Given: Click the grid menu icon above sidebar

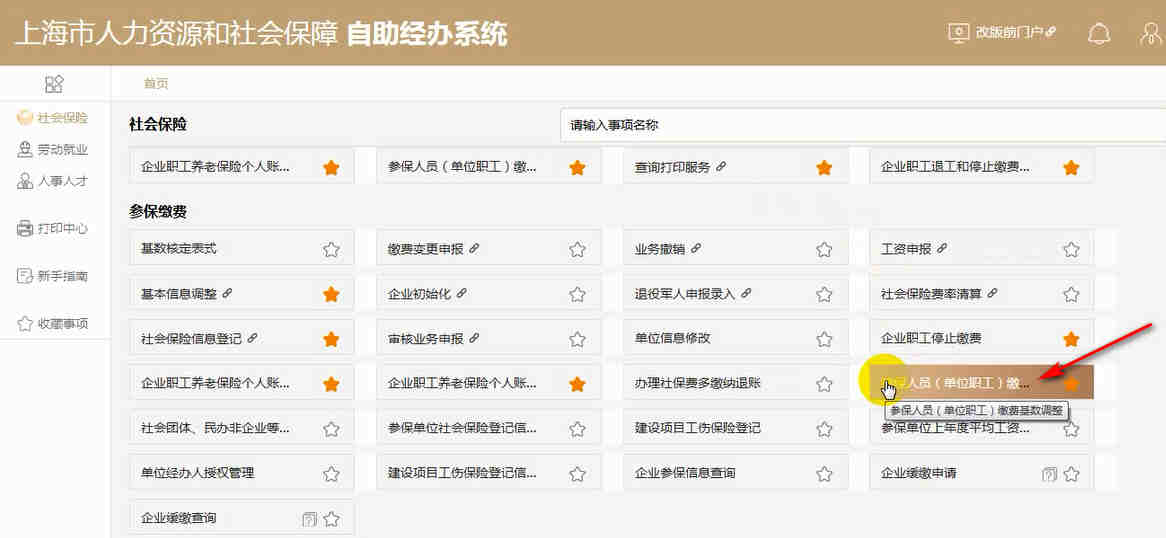Looking at the screenshot, I should [54, 84].
